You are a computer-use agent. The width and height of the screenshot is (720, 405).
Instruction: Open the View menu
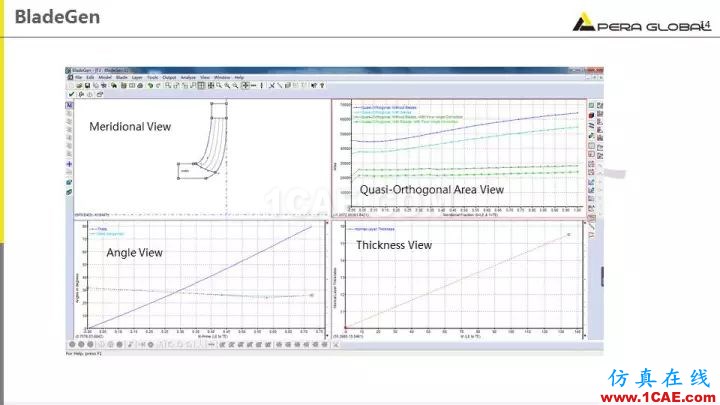point(204,78)
